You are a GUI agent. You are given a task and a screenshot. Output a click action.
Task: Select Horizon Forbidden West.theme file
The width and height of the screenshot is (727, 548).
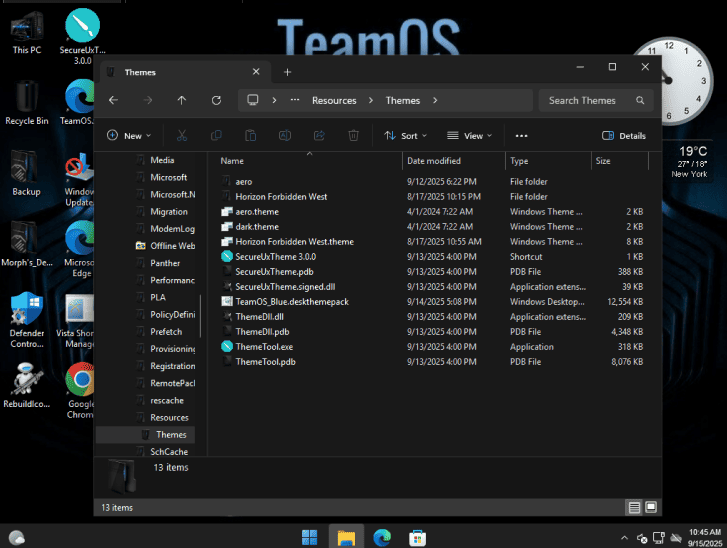294,242
